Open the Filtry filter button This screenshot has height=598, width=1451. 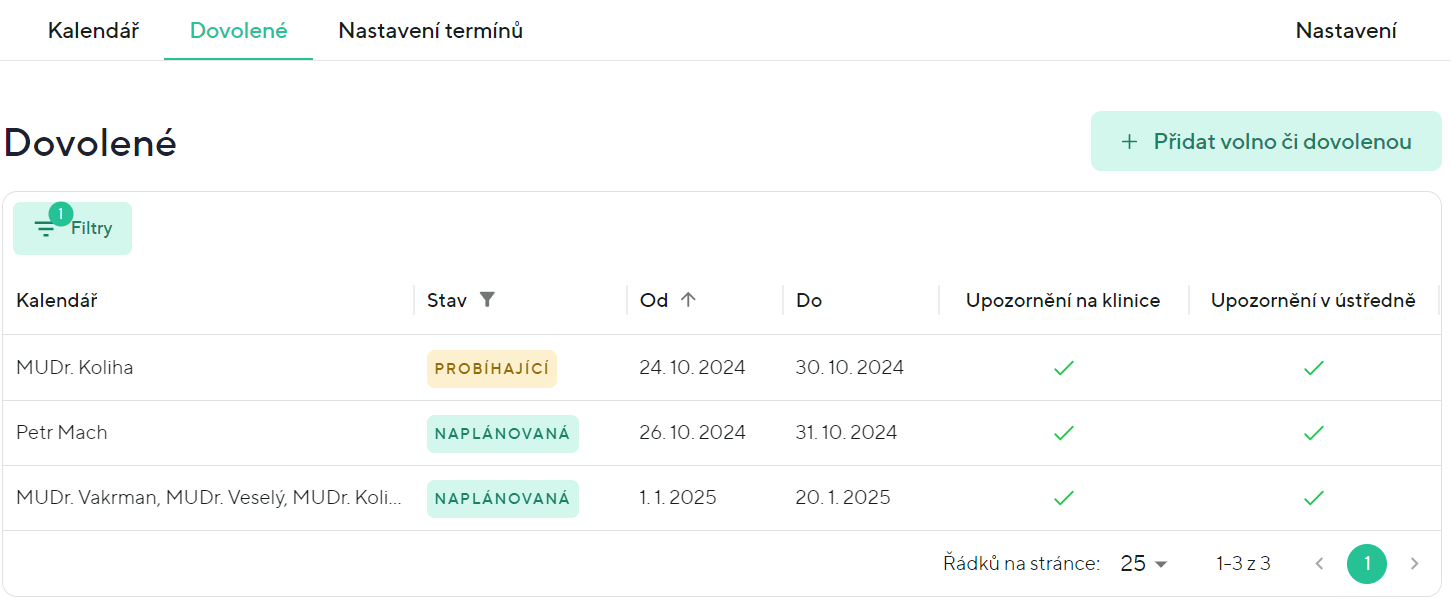click(x=72, y=228)
